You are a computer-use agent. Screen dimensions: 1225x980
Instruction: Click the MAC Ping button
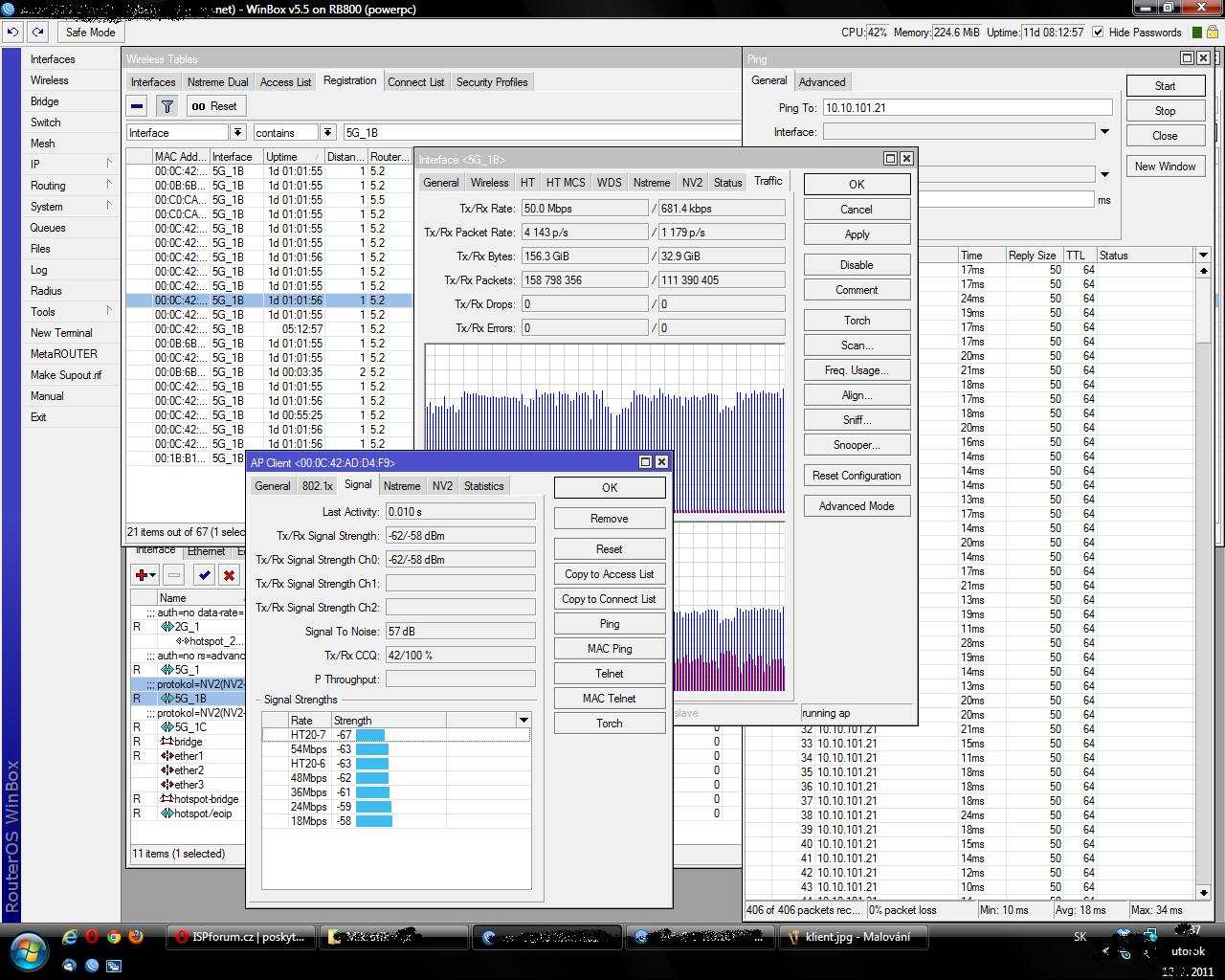coord(609,649)
